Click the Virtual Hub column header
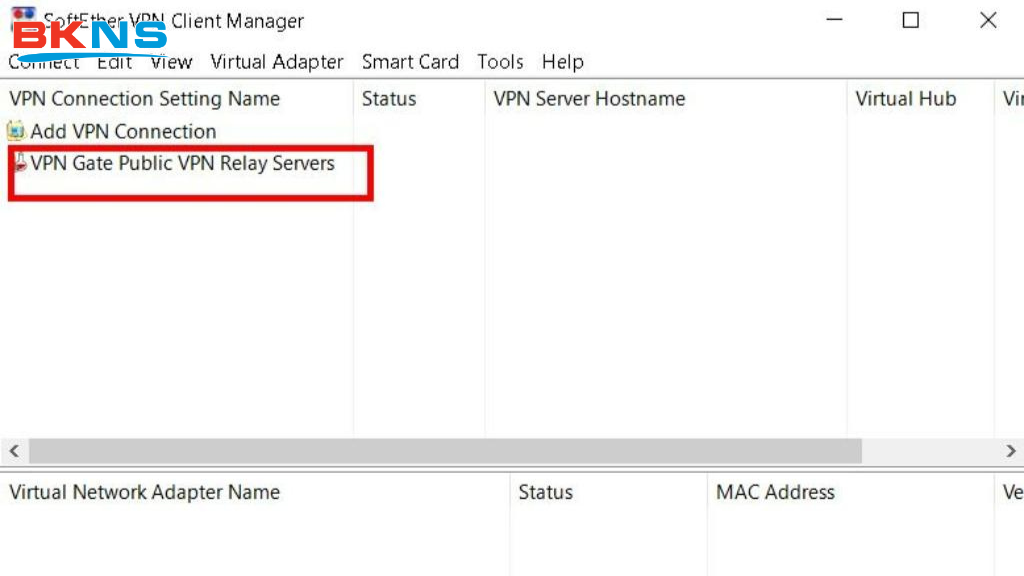1024x576 pixels. 905,99
